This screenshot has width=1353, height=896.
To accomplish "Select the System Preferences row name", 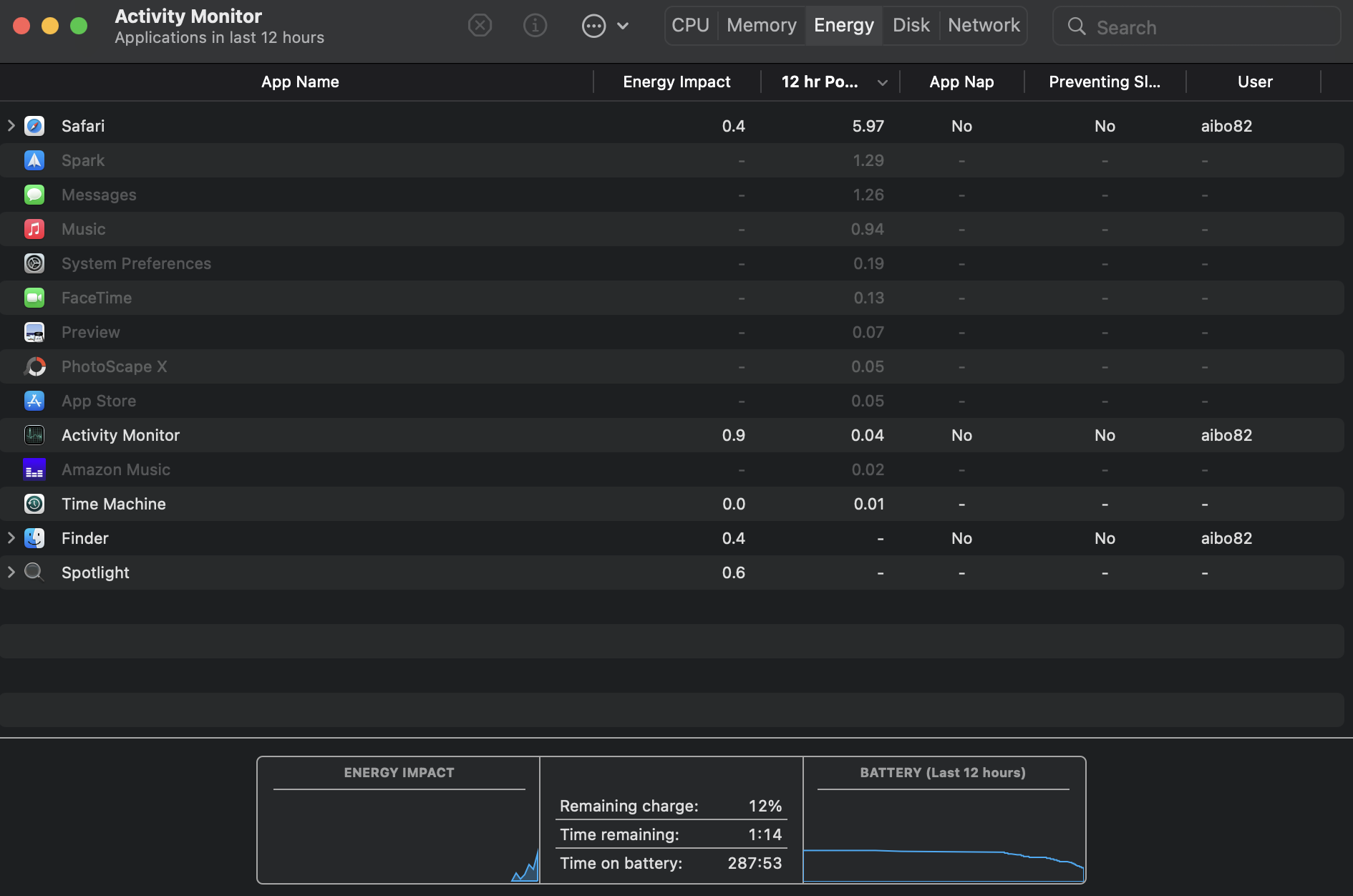I will coord(136,263).
